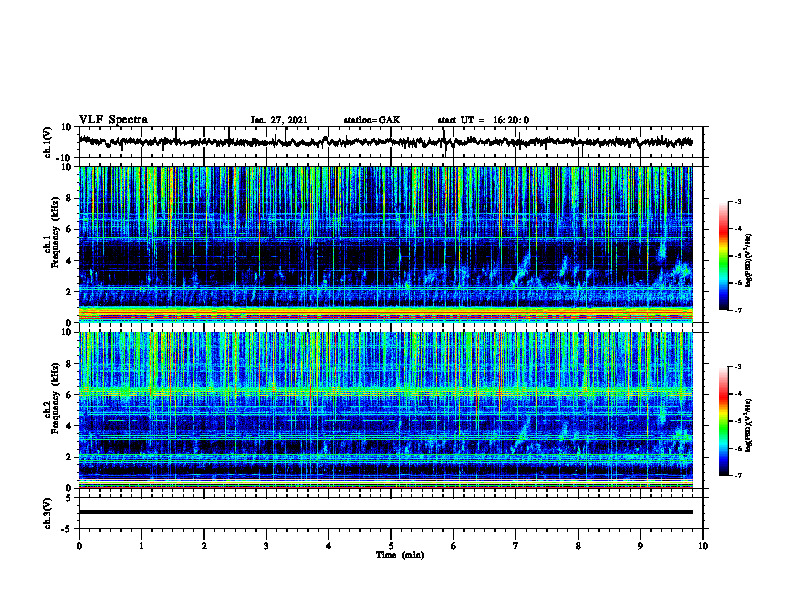Click the "6" kHz tick of ch.2 spectrogram
Screen dimensions: 792x612
click(x=69, y=395)
